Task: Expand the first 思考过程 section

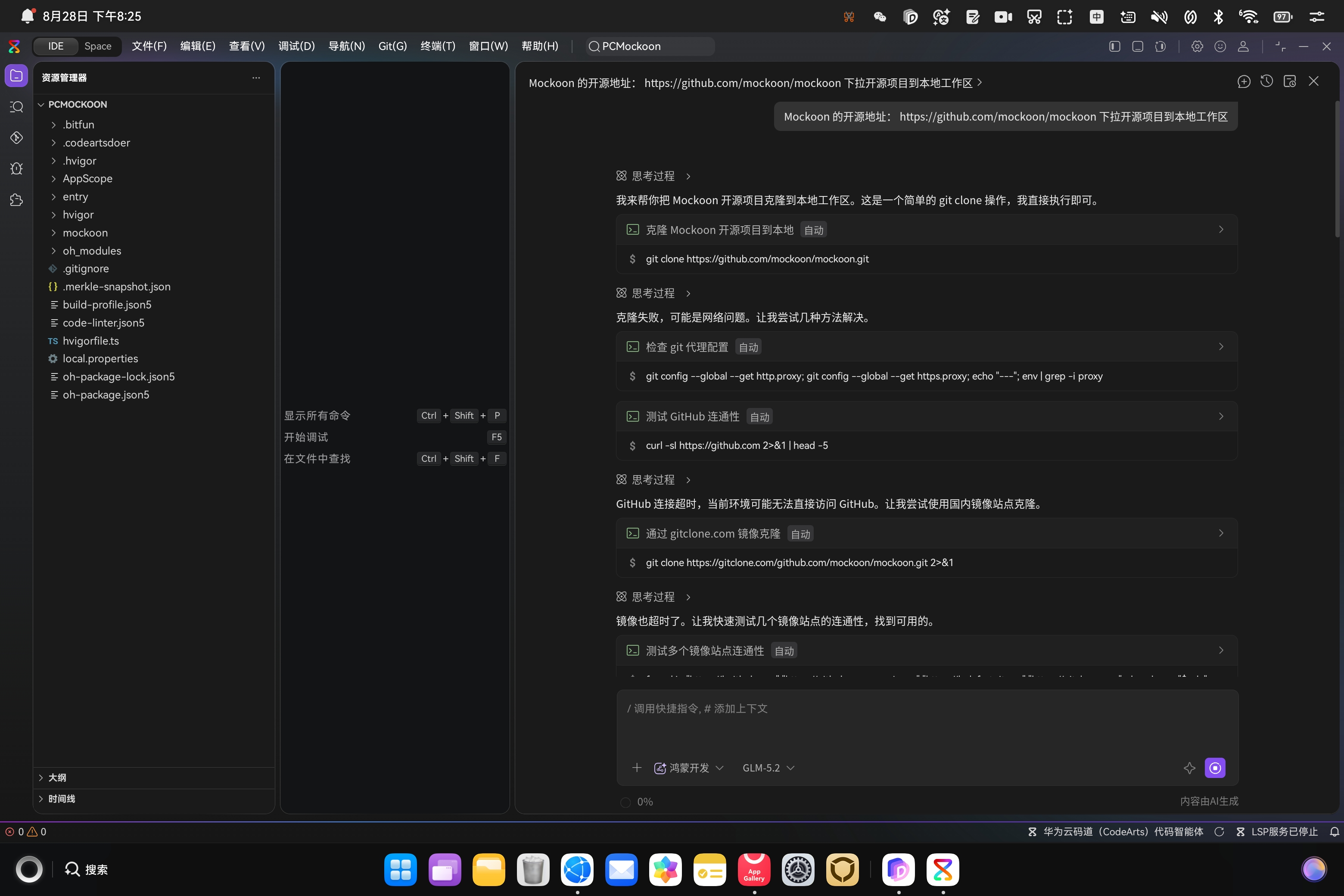Action: (653, 176)
